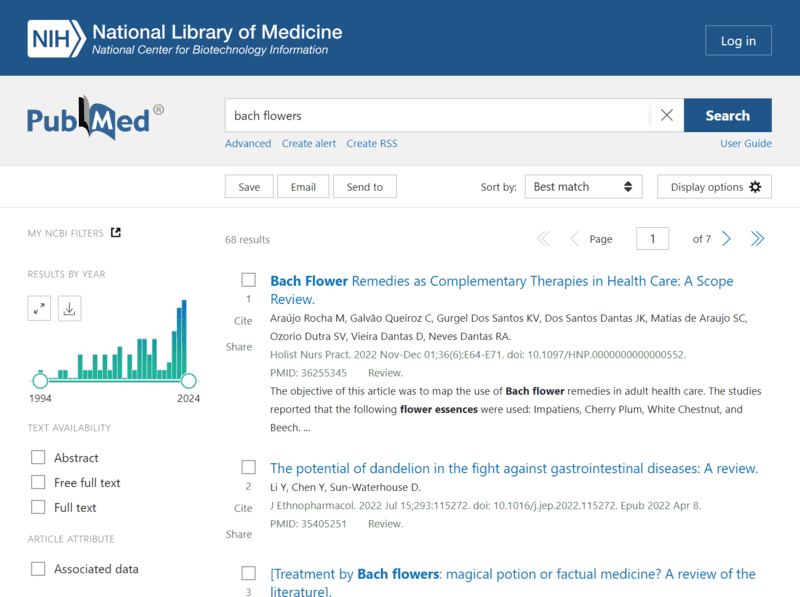
Task: Click Cite for result 1
Action: click(243, 321)
